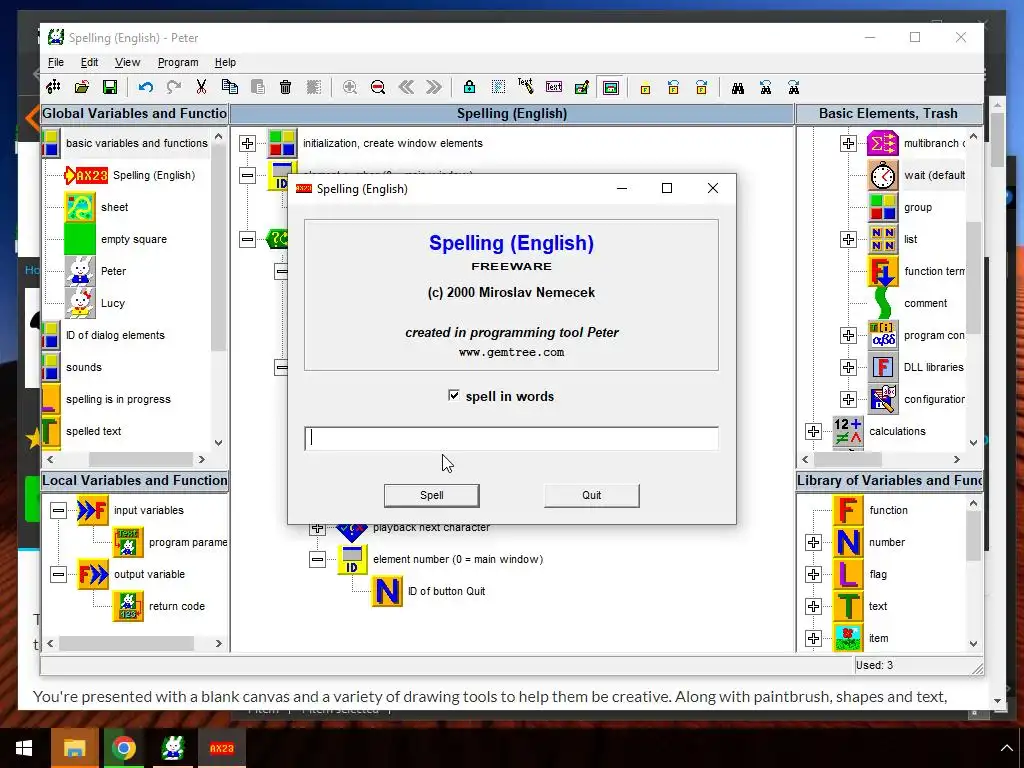The height and width of the screenshot is (768, 1024).
Task: Collapse the output variable node
Action: click(59, 574)
